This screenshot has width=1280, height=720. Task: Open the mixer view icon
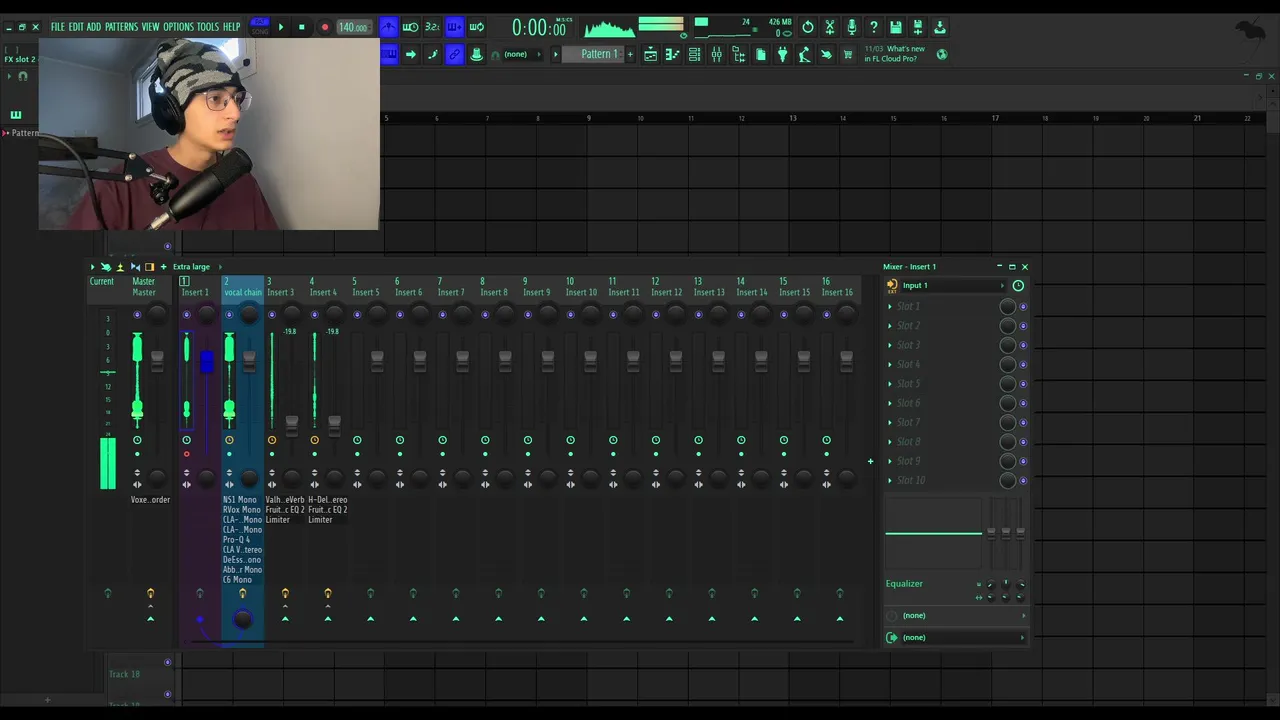(716, 54)
